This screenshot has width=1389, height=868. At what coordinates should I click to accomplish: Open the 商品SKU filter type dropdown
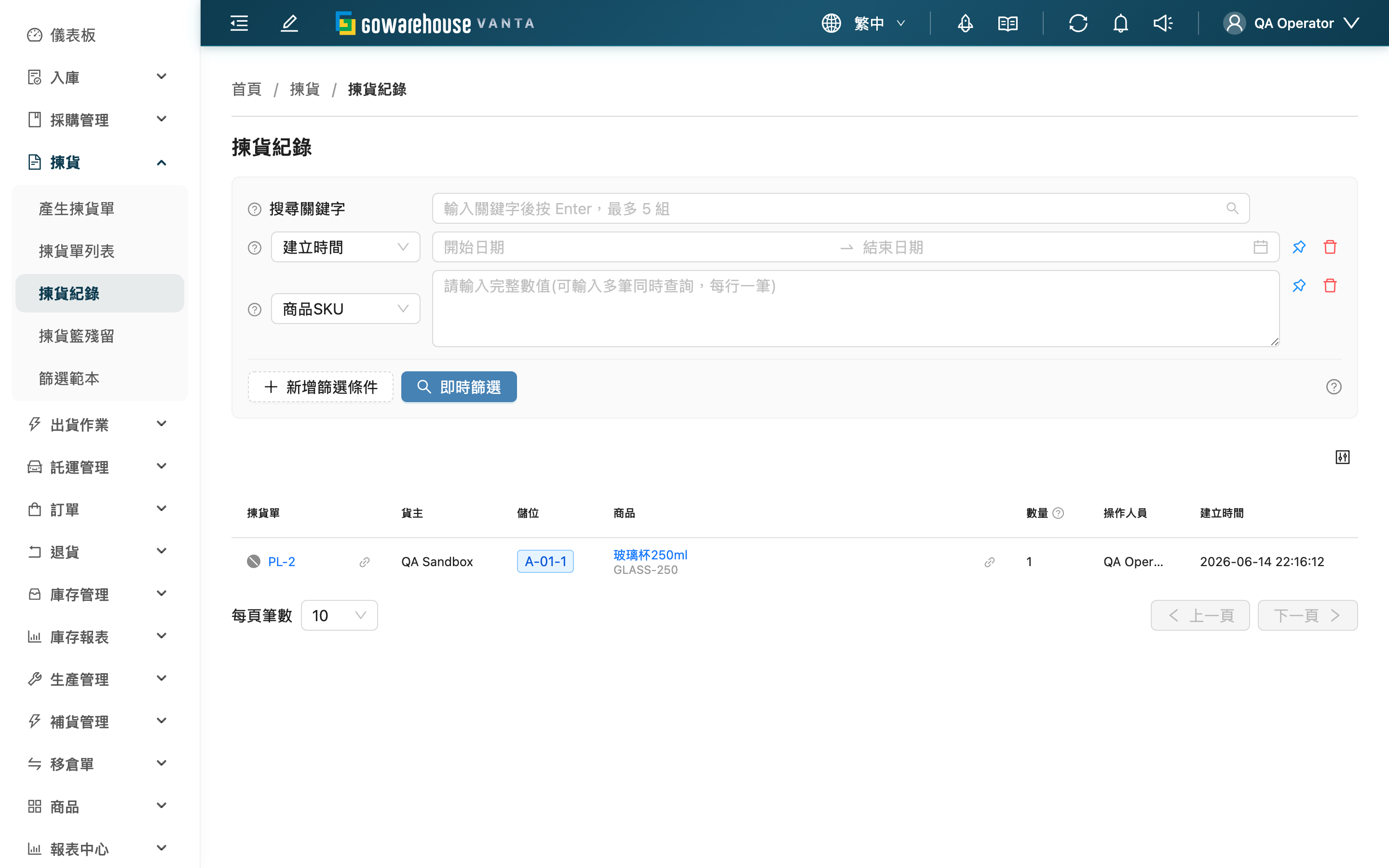(x=345, y=309)
